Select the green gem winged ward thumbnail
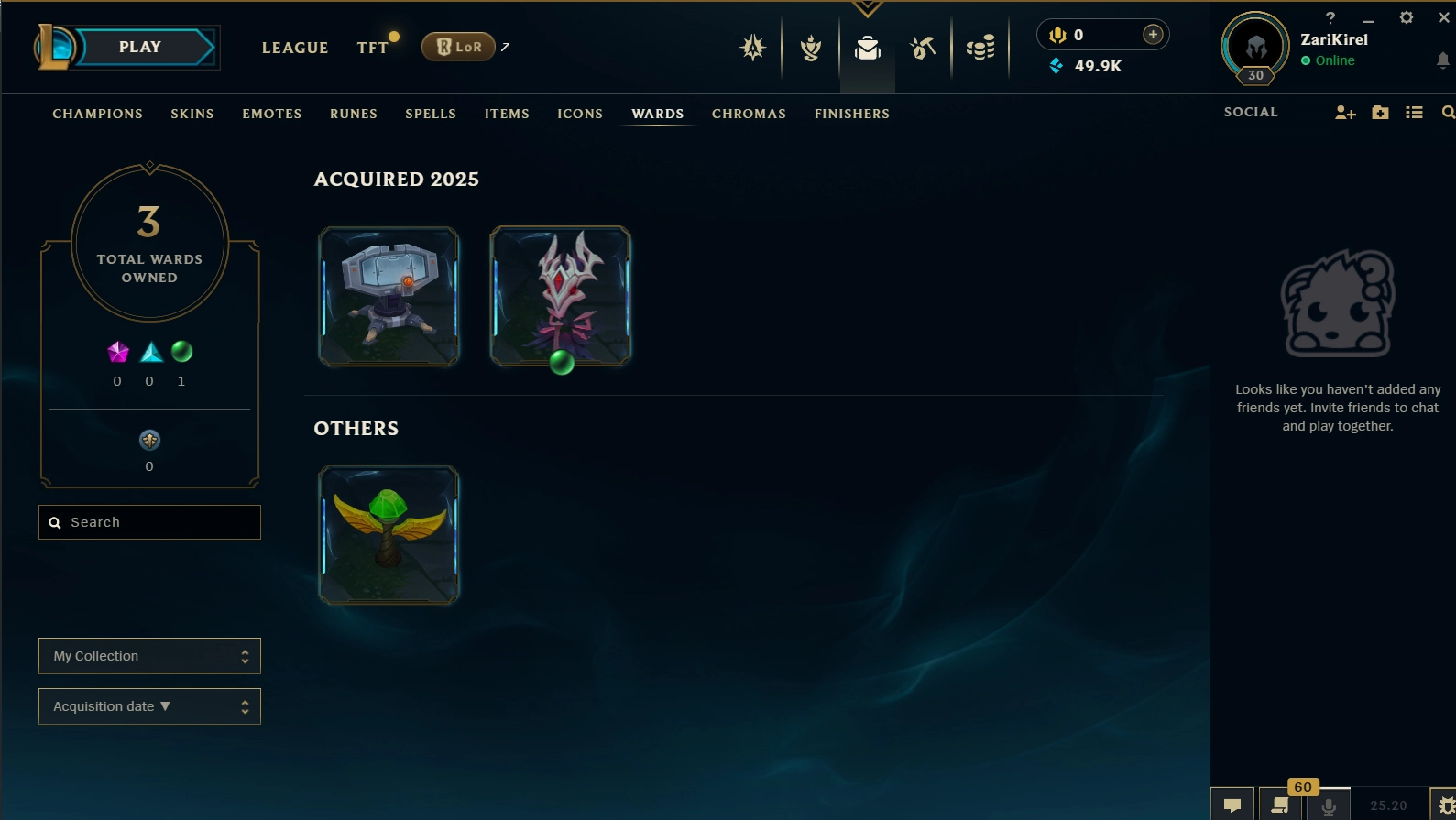This screenshot has height=820, width=1456. coord(389,535)
